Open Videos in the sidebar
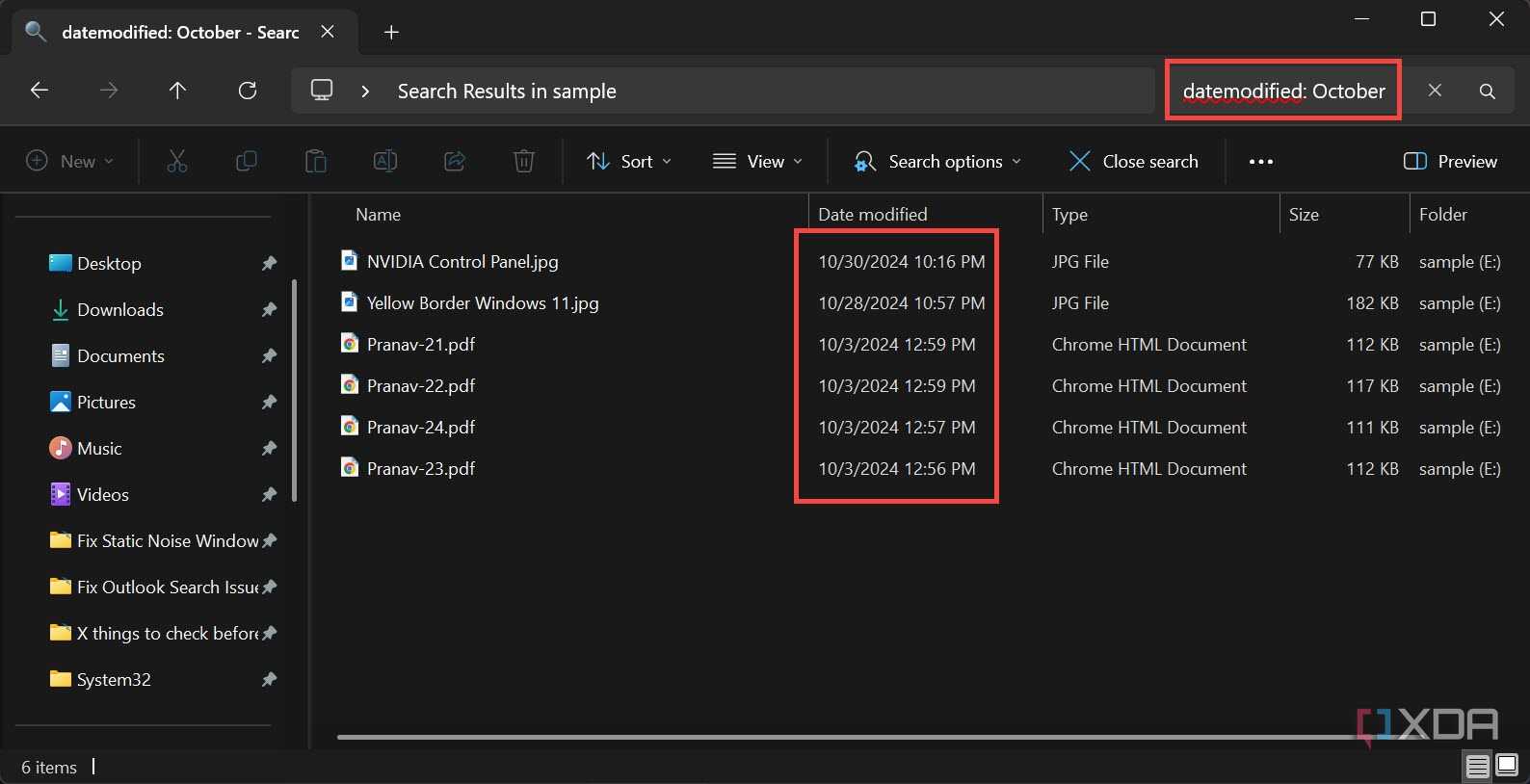Image resolution: width=1530 pixels, height=784 pixels. coord(103,494)
